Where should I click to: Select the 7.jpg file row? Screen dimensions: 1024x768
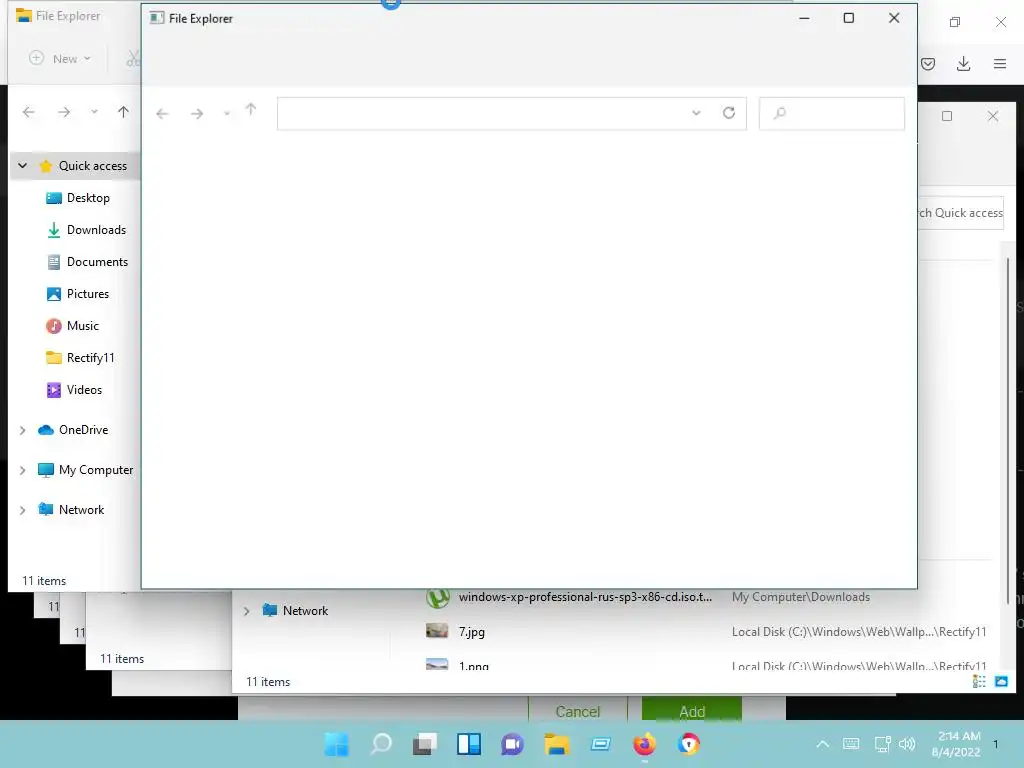pos(705,632)
